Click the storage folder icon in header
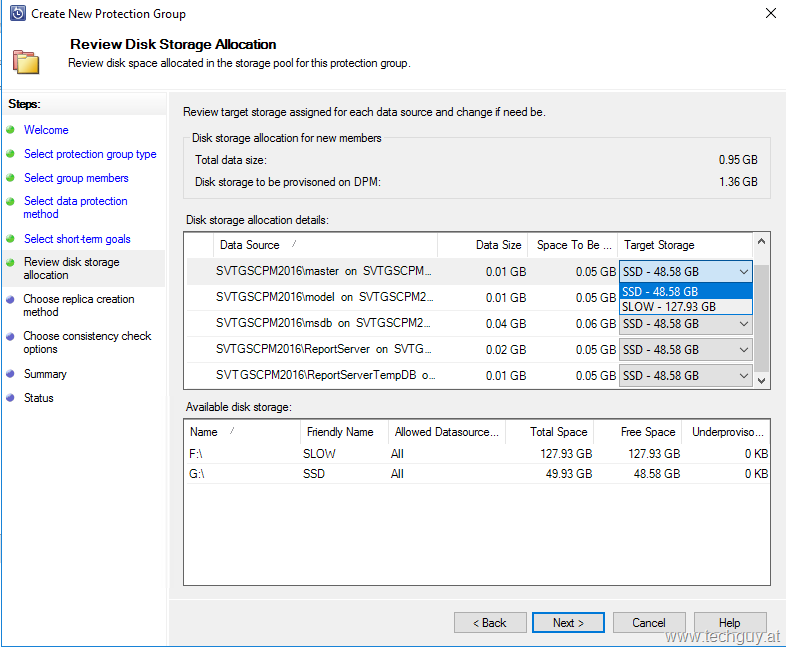786x647 pixels. 26,62
